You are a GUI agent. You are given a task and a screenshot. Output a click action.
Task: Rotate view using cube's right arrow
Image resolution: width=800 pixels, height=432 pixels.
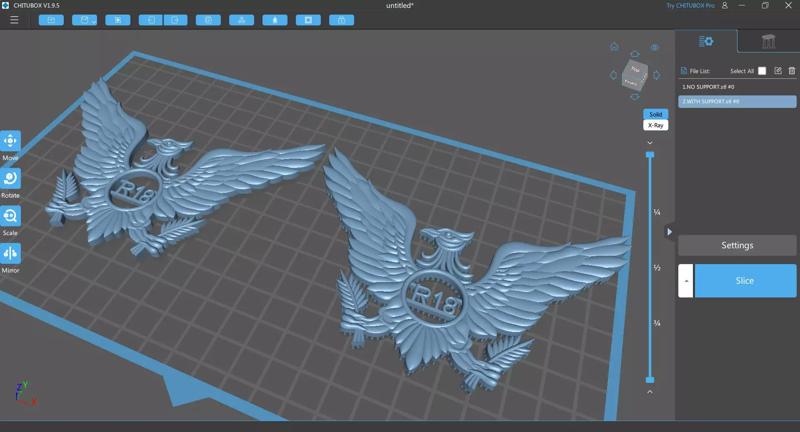657,75
